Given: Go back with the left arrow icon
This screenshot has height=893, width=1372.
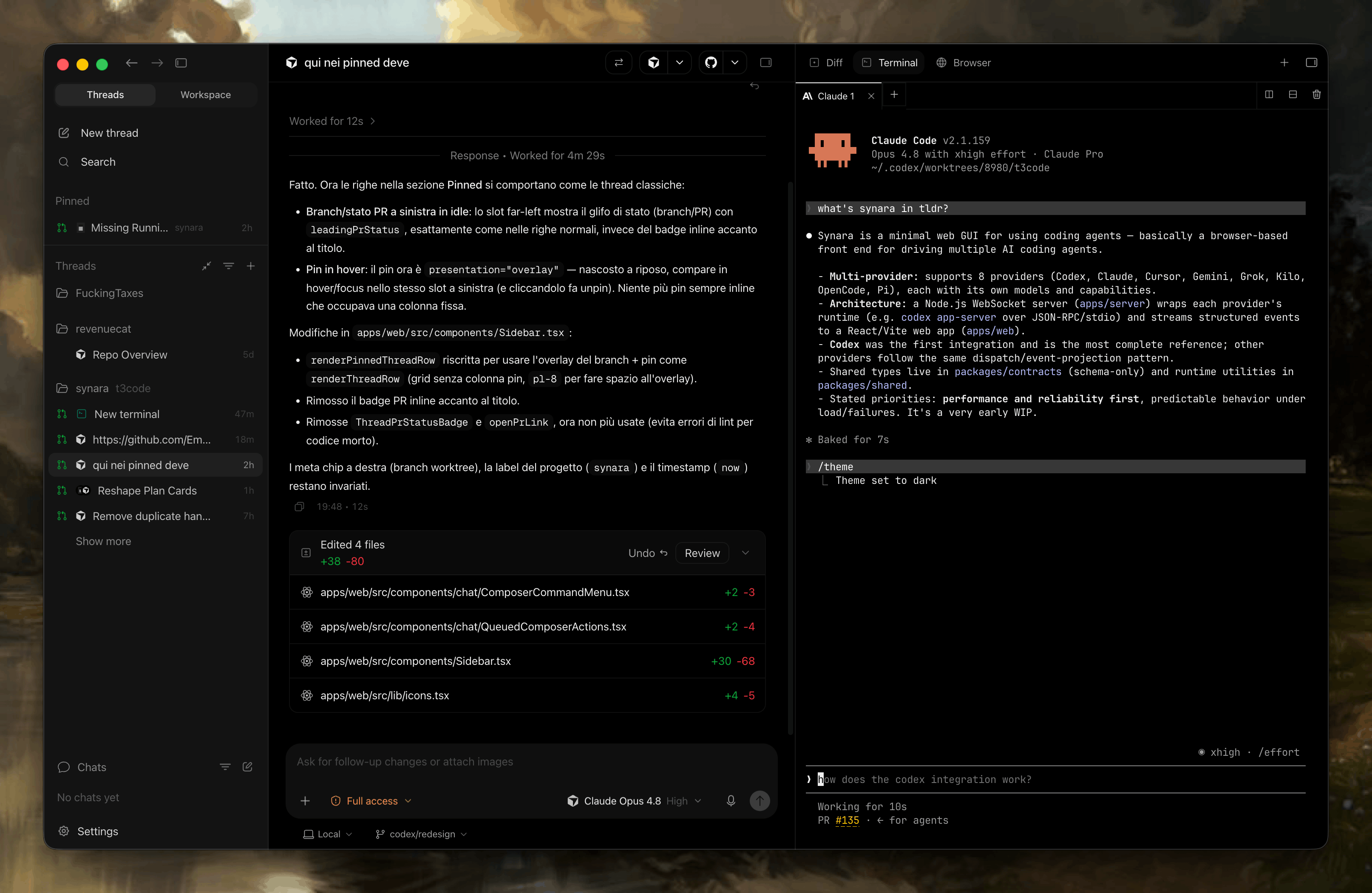Looking at the screenshot, I should (x=131, y=63).
